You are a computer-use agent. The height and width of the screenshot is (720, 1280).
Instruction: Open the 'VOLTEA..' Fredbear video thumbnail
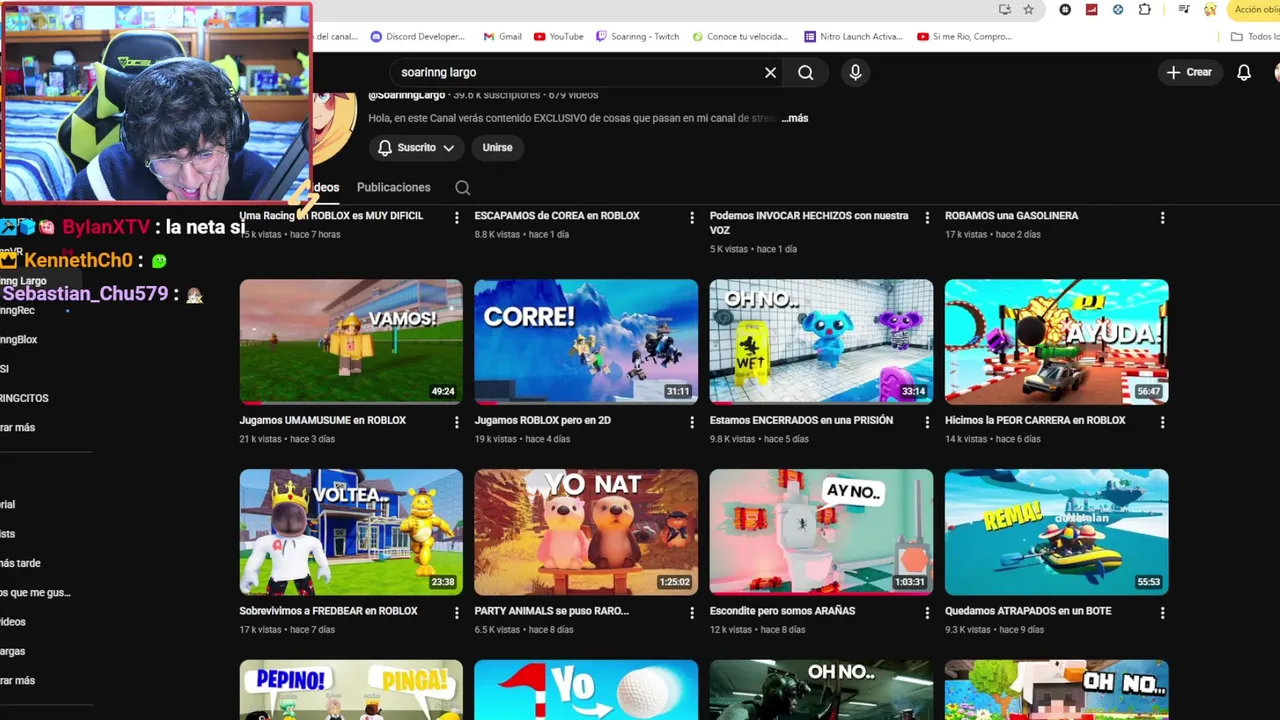[351, 532]
